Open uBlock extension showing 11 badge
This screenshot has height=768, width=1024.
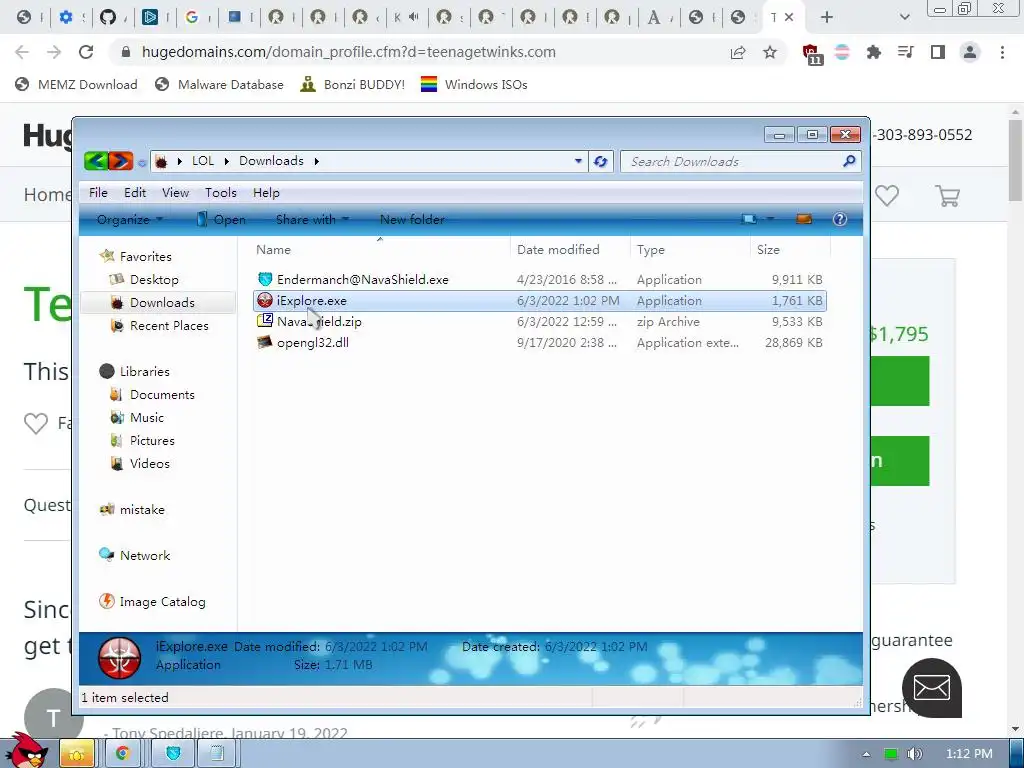(812, 54)
